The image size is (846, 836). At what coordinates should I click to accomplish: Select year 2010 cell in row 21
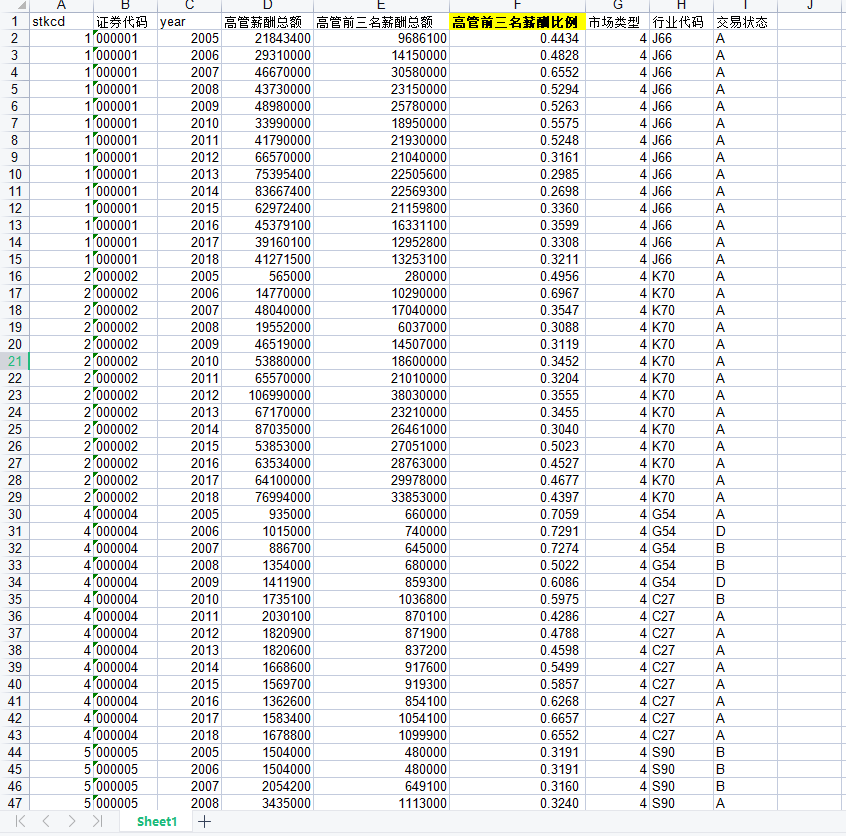click(x=189, y=361)
